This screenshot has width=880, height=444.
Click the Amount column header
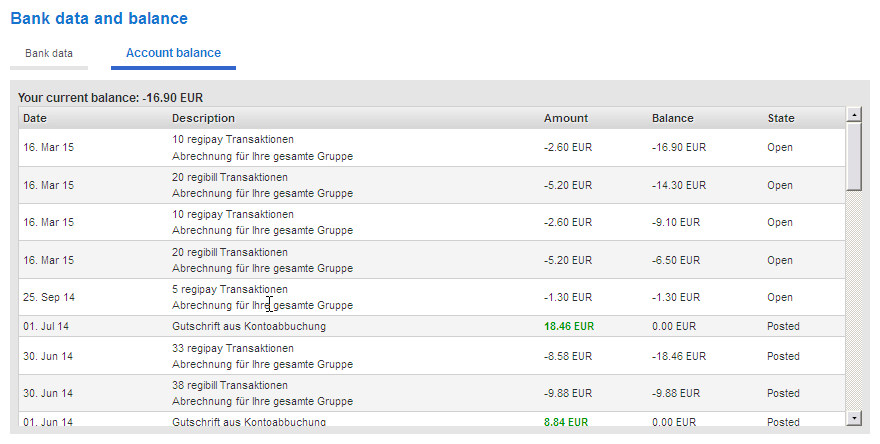[x=566, y=118]
